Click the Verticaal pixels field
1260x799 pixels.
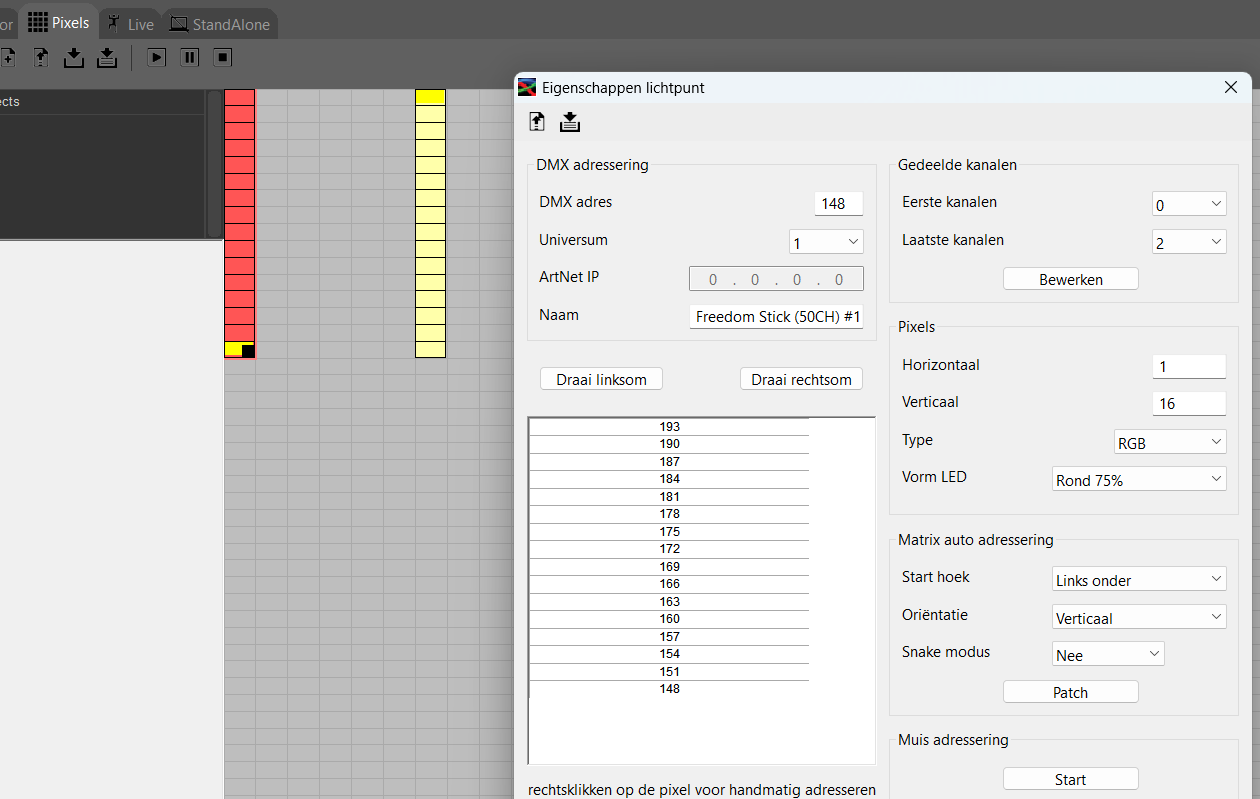pyautogui.click(x=1189, y=403)
